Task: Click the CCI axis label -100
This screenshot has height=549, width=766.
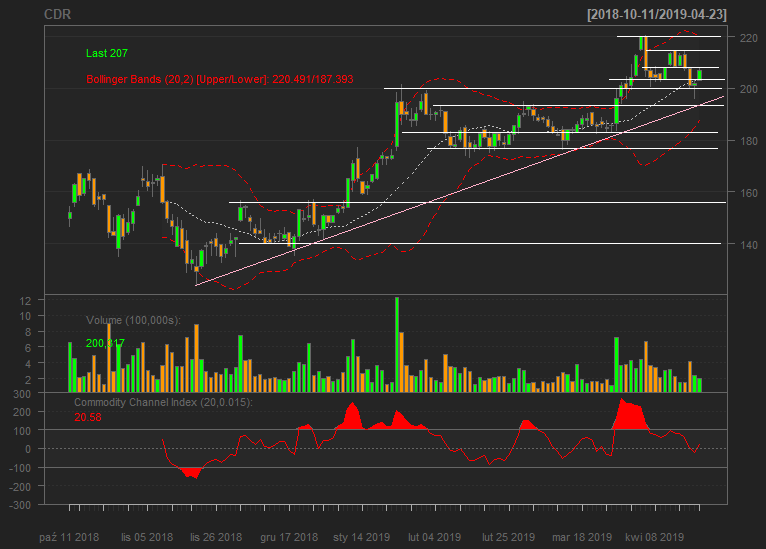Action: point(20,468)
